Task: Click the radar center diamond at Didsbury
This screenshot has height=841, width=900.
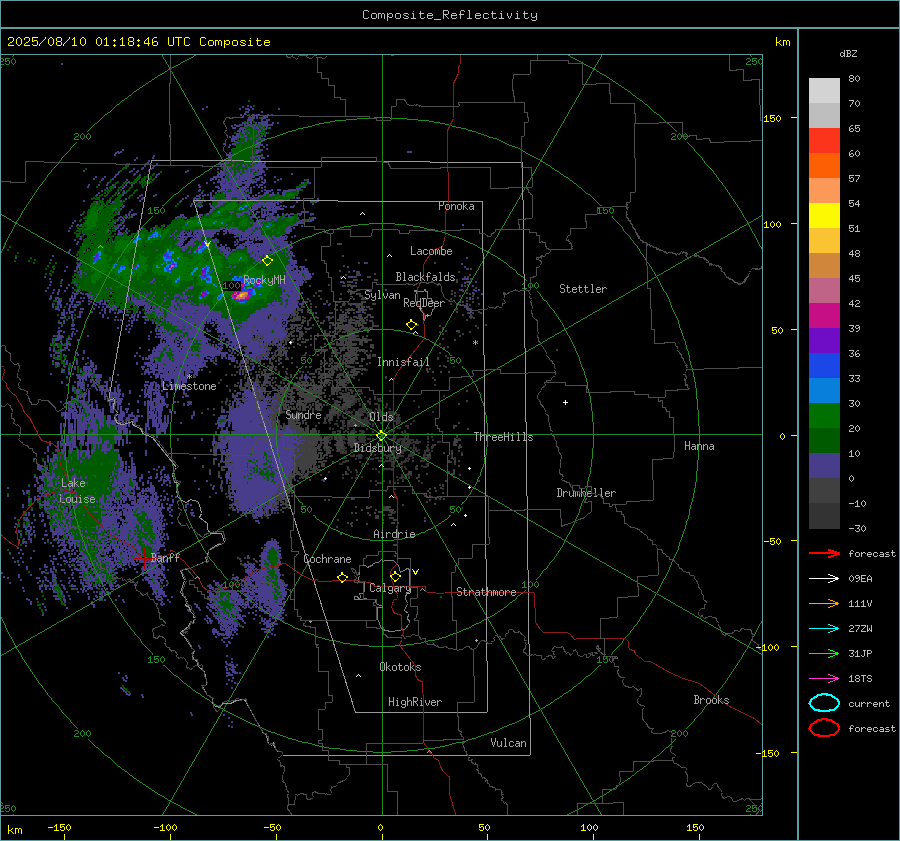Action: [381, 436]
